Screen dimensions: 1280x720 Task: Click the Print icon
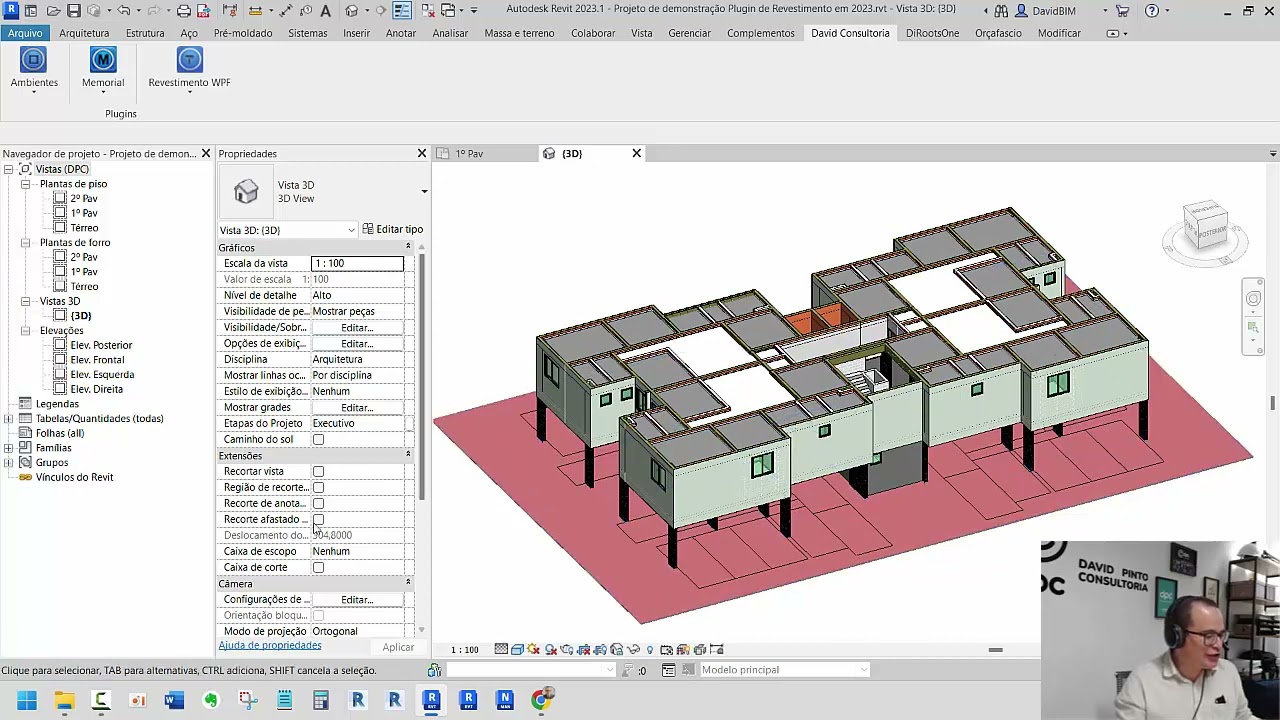pyautogui.click(x=184, y=10)
